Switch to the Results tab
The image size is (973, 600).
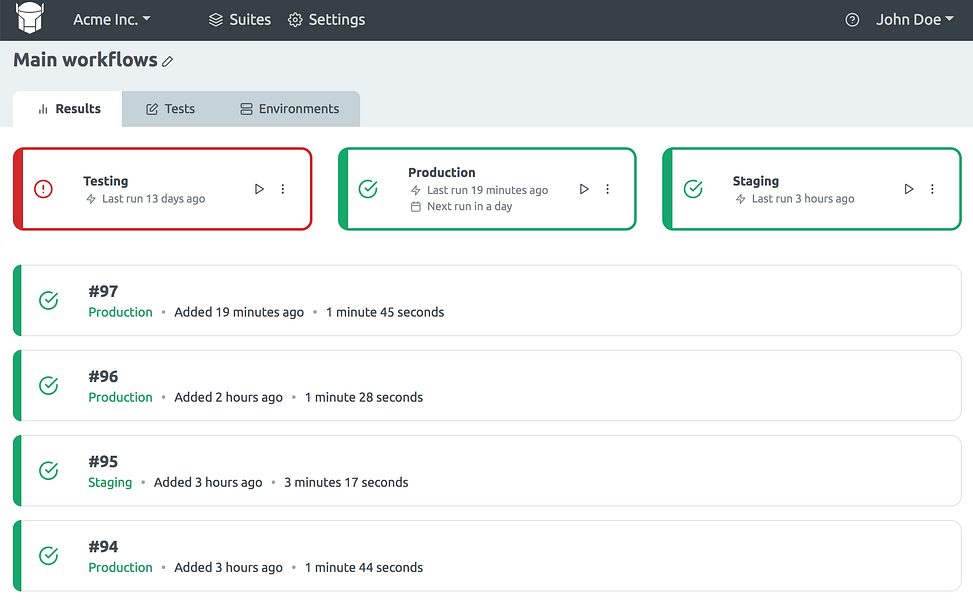68,109
